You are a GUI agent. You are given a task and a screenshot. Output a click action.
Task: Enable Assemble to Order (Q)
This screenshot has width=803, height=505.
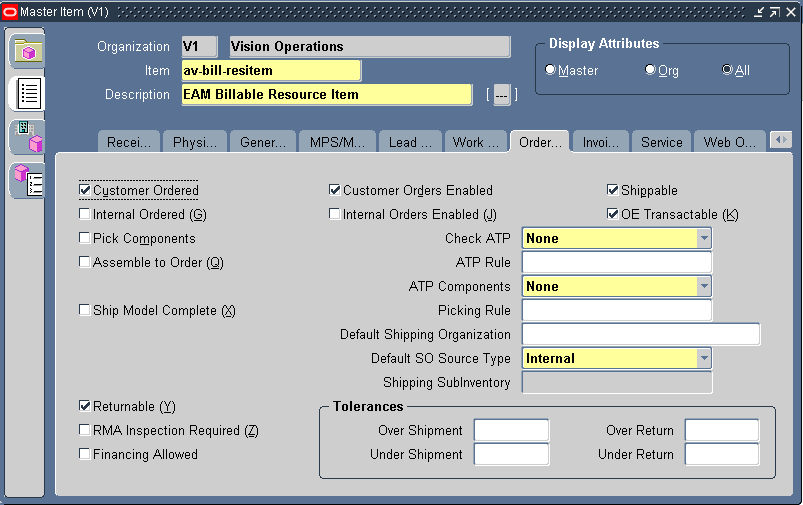[84, 262]
